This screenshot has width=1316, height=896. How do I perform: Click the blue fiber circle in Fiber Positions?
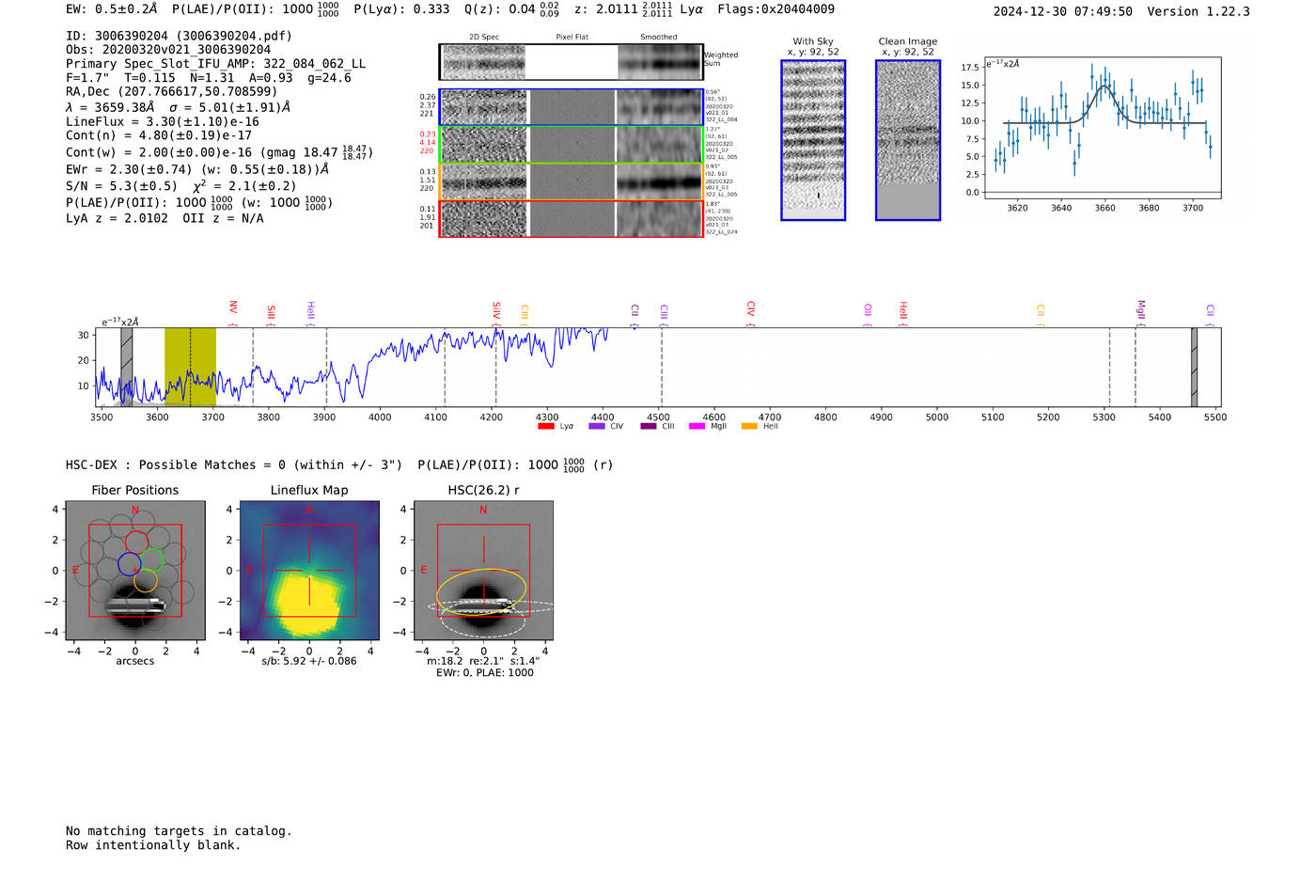click(130, 564)
